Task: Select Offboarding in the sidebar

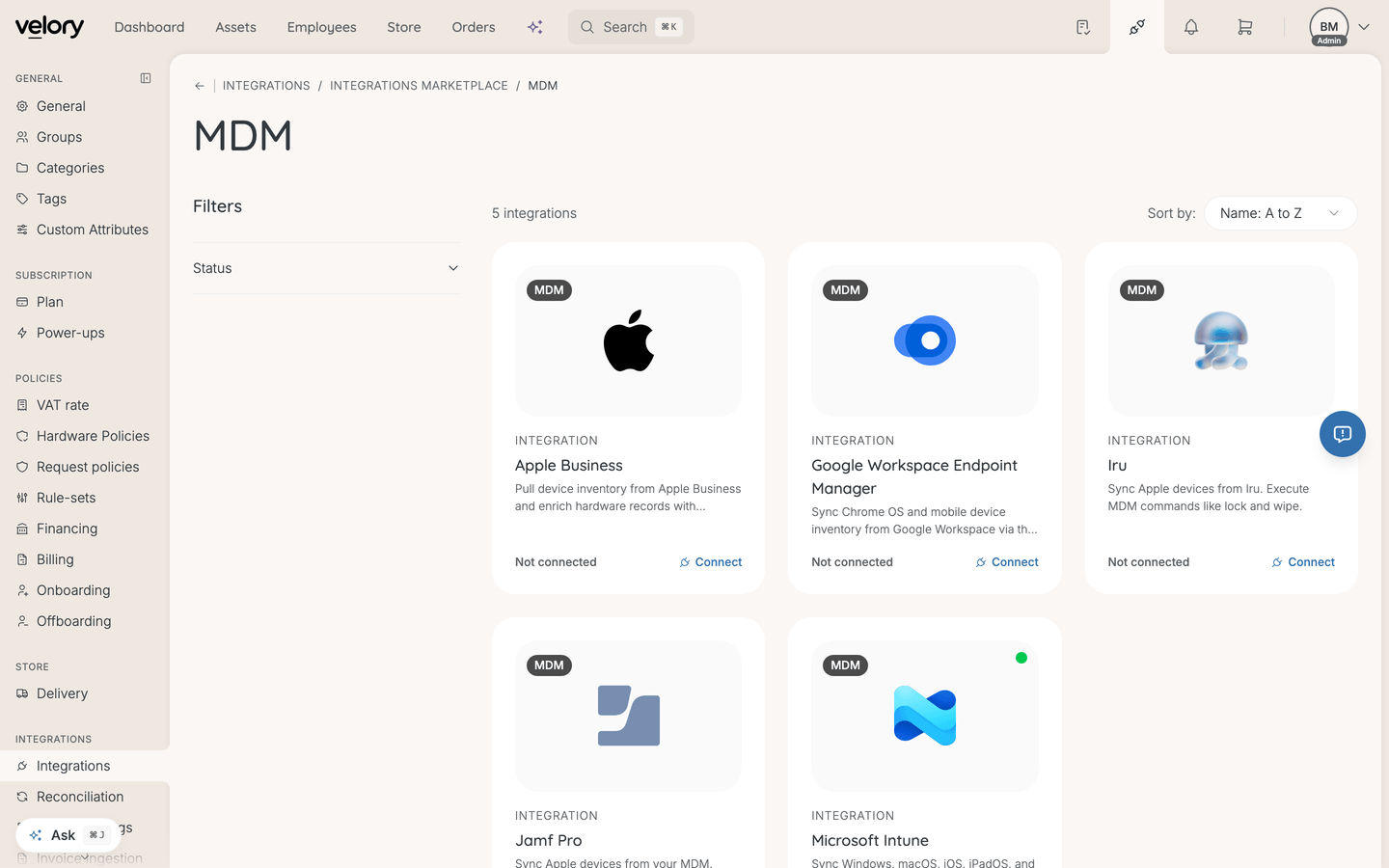Action: tap(85, 621)
